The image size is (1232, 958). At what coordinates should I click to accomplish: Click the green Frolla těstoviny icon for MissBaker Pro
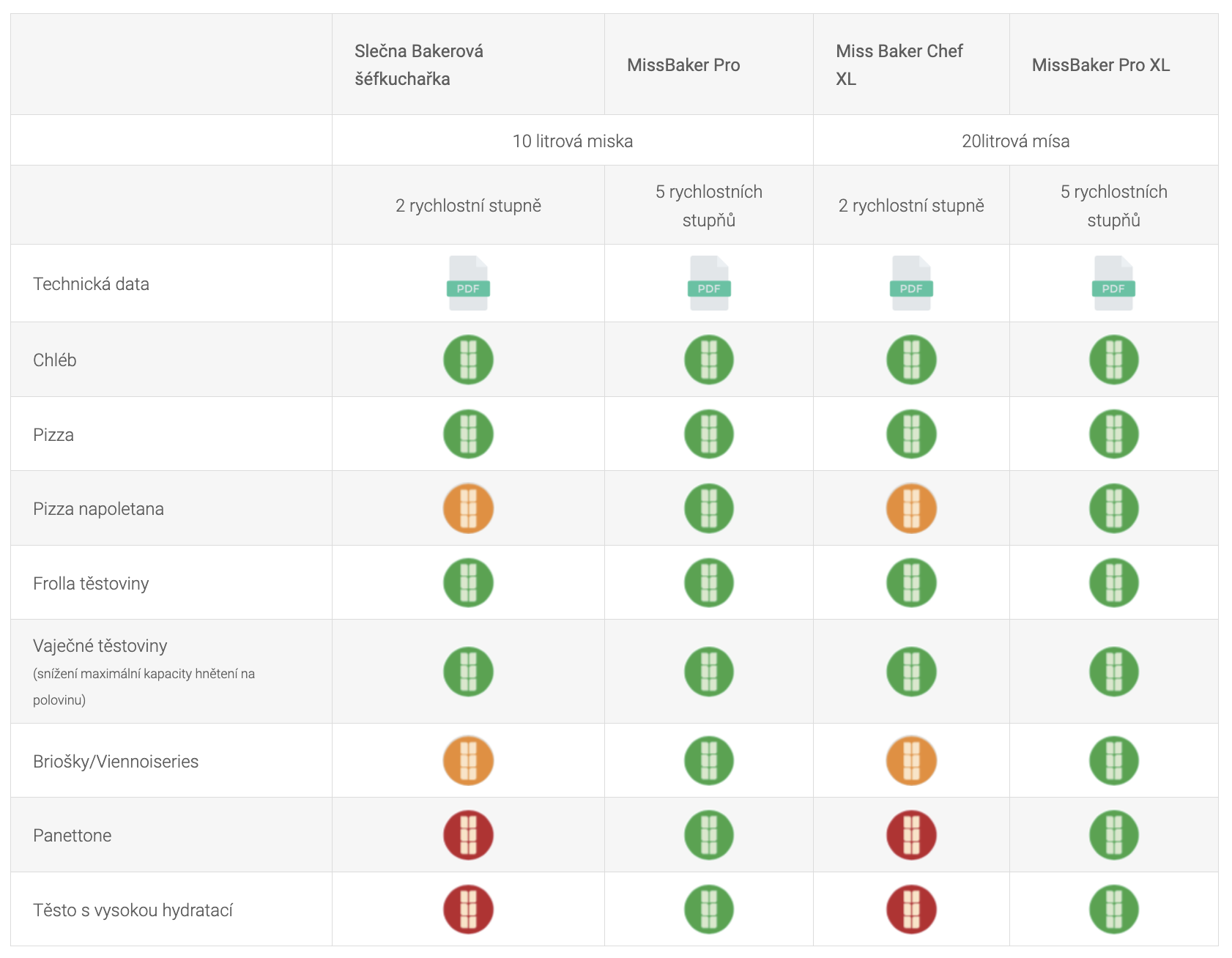[709, 583]
